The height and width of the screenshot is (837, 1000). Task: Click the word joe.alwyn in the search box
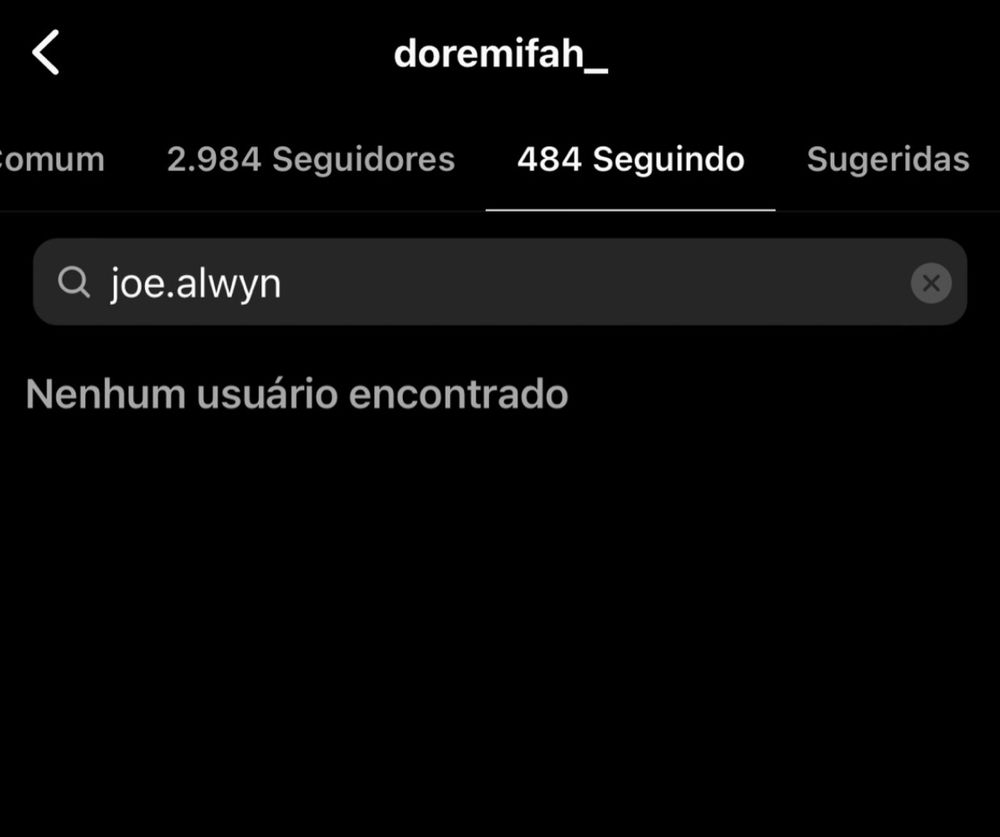tap(195, 284)
